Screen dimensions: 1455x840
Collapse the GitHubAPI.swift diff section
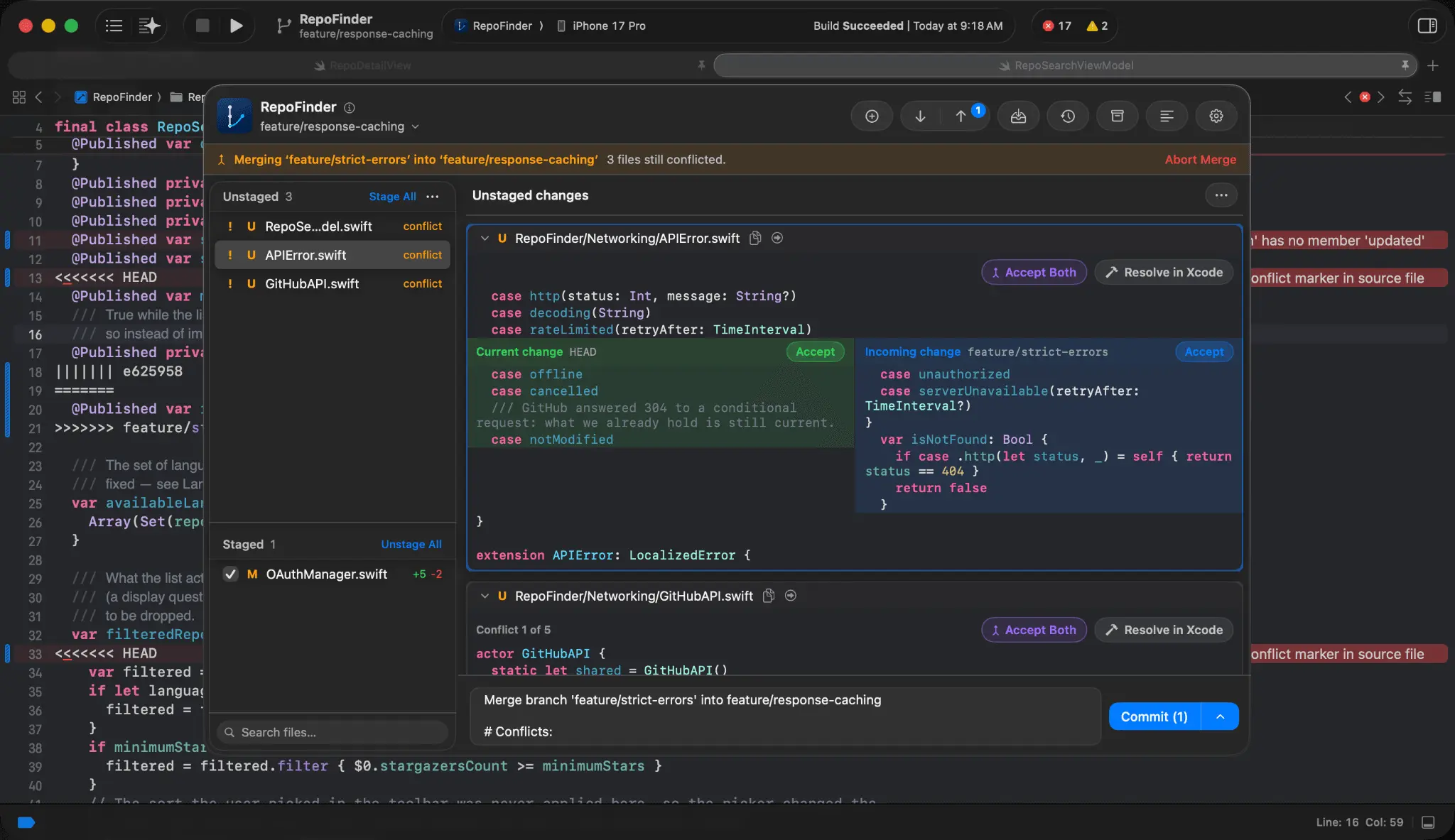pos(485,596)
